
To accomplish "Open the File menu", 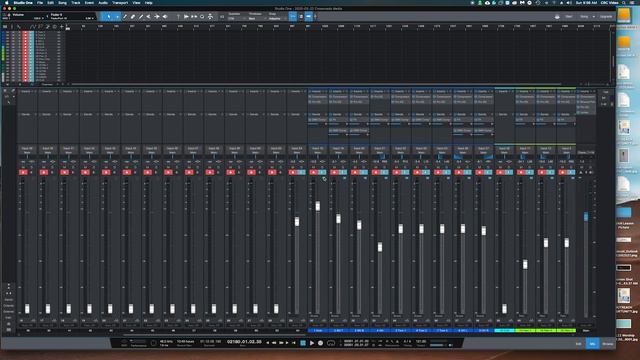I will click(x=40, y=3).
